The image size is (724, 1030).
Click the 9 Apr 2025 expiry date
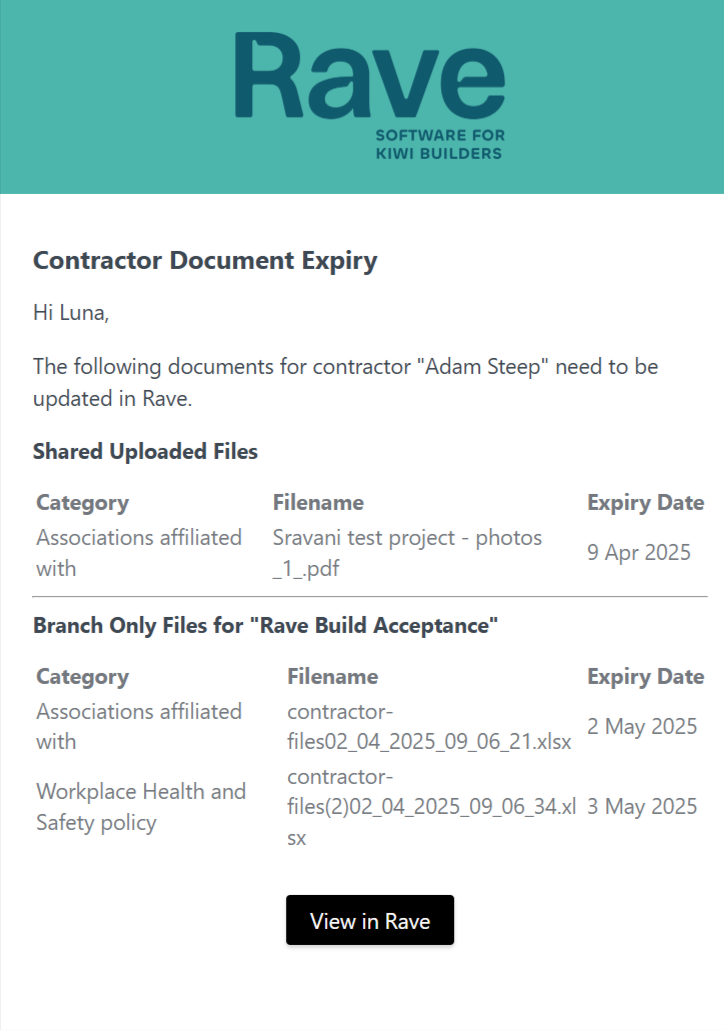pos(638,553)
